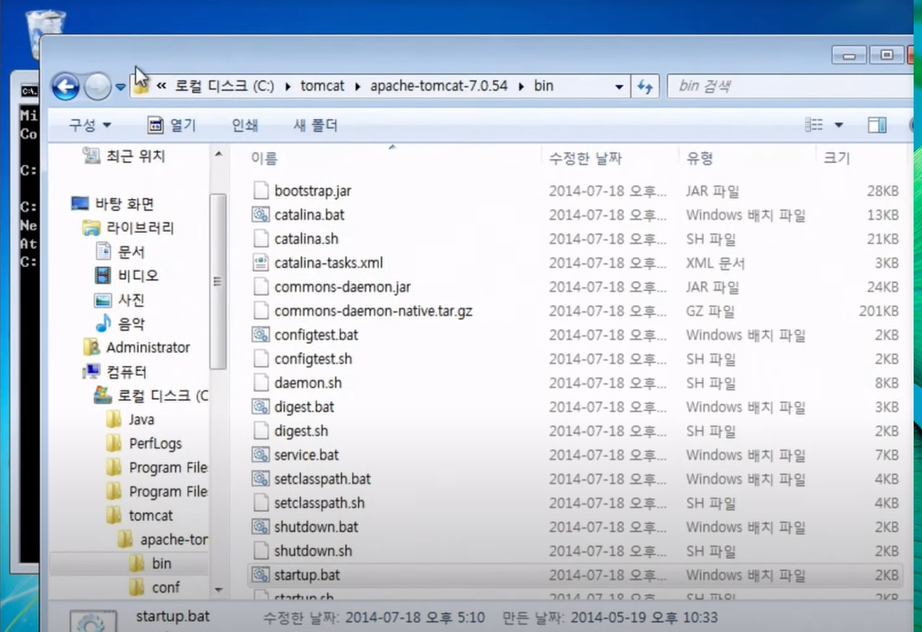Select the bin folder in navigation tree

[x=150, y=563]
